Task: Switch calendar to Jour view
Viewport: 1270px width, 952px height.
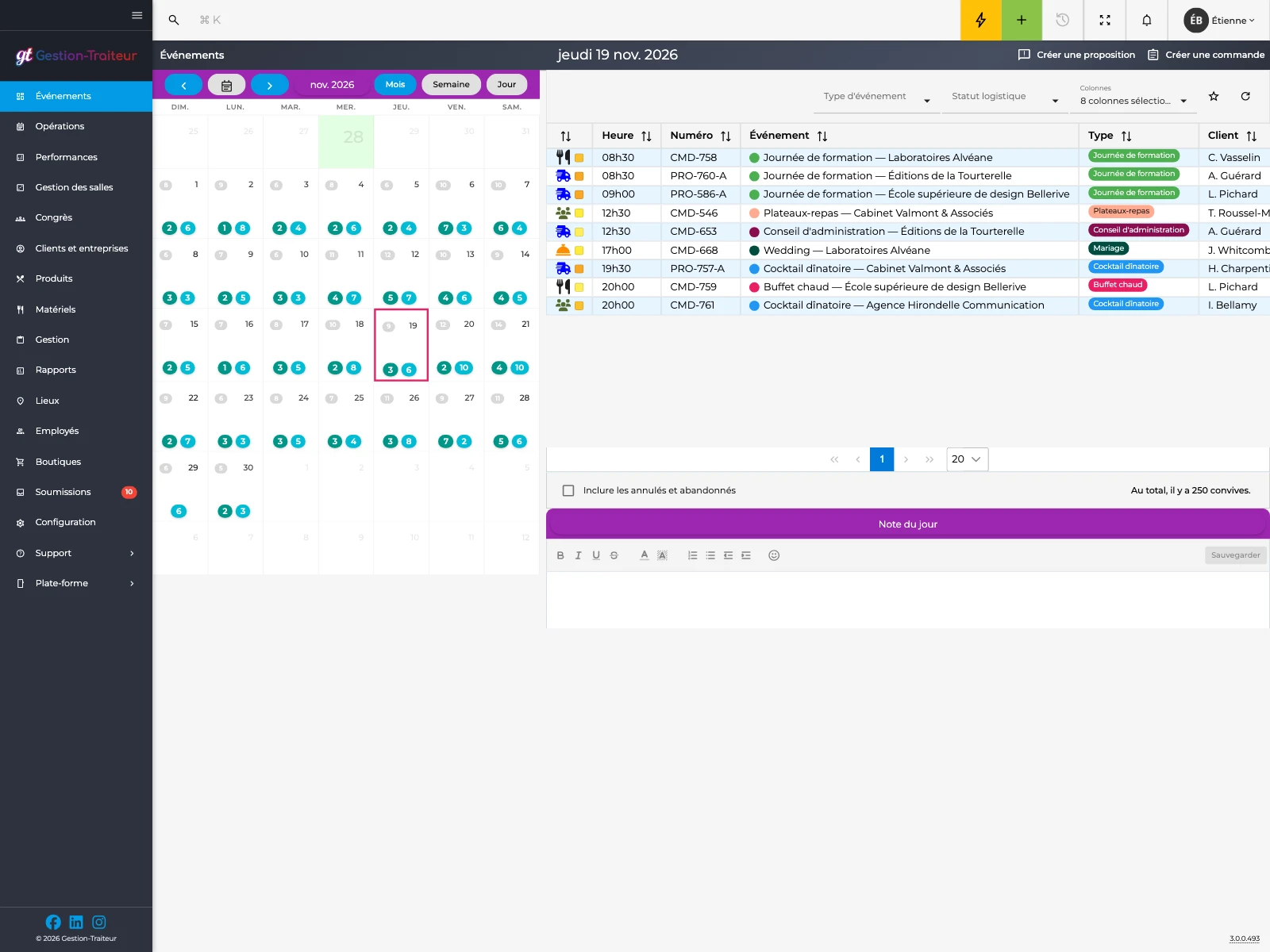Action: pyautogui.click(x=506, y=84)
